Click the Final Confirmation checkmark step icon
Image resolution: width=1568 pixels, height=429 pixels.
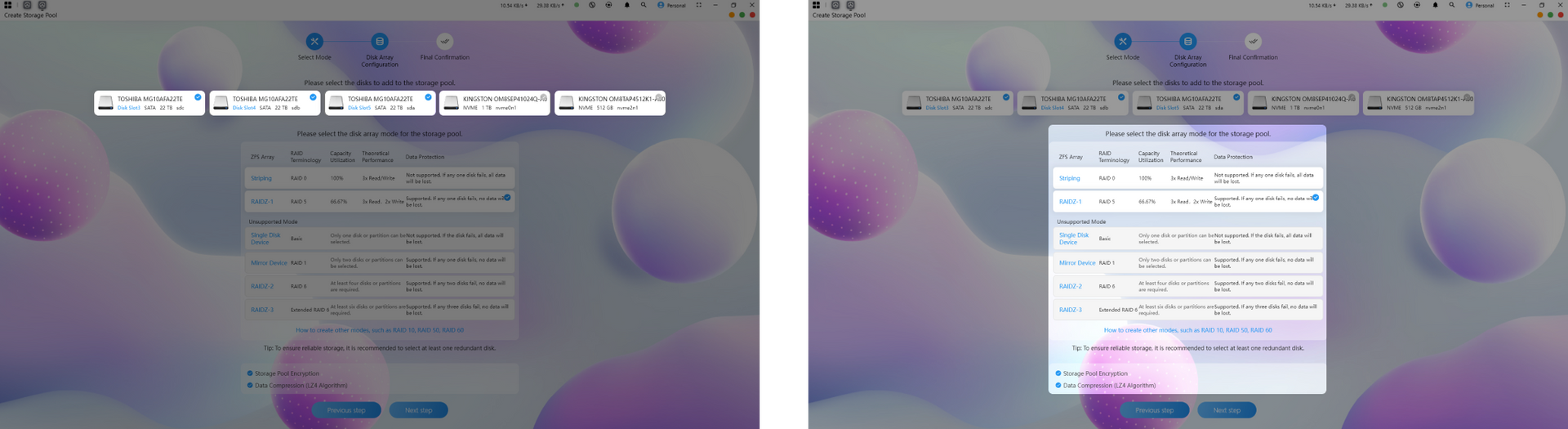[1253, 42]
